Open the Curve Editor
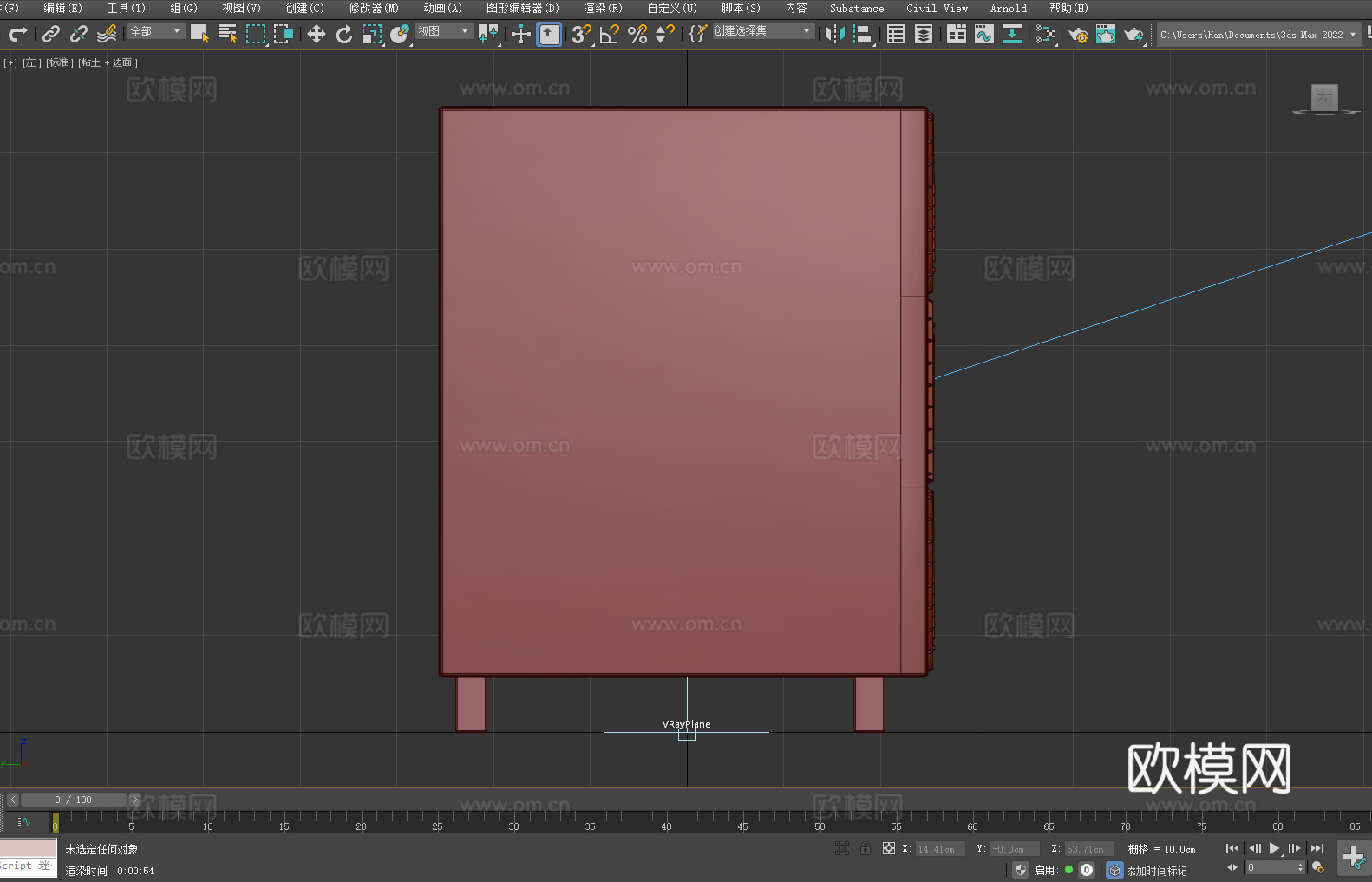 984,34
